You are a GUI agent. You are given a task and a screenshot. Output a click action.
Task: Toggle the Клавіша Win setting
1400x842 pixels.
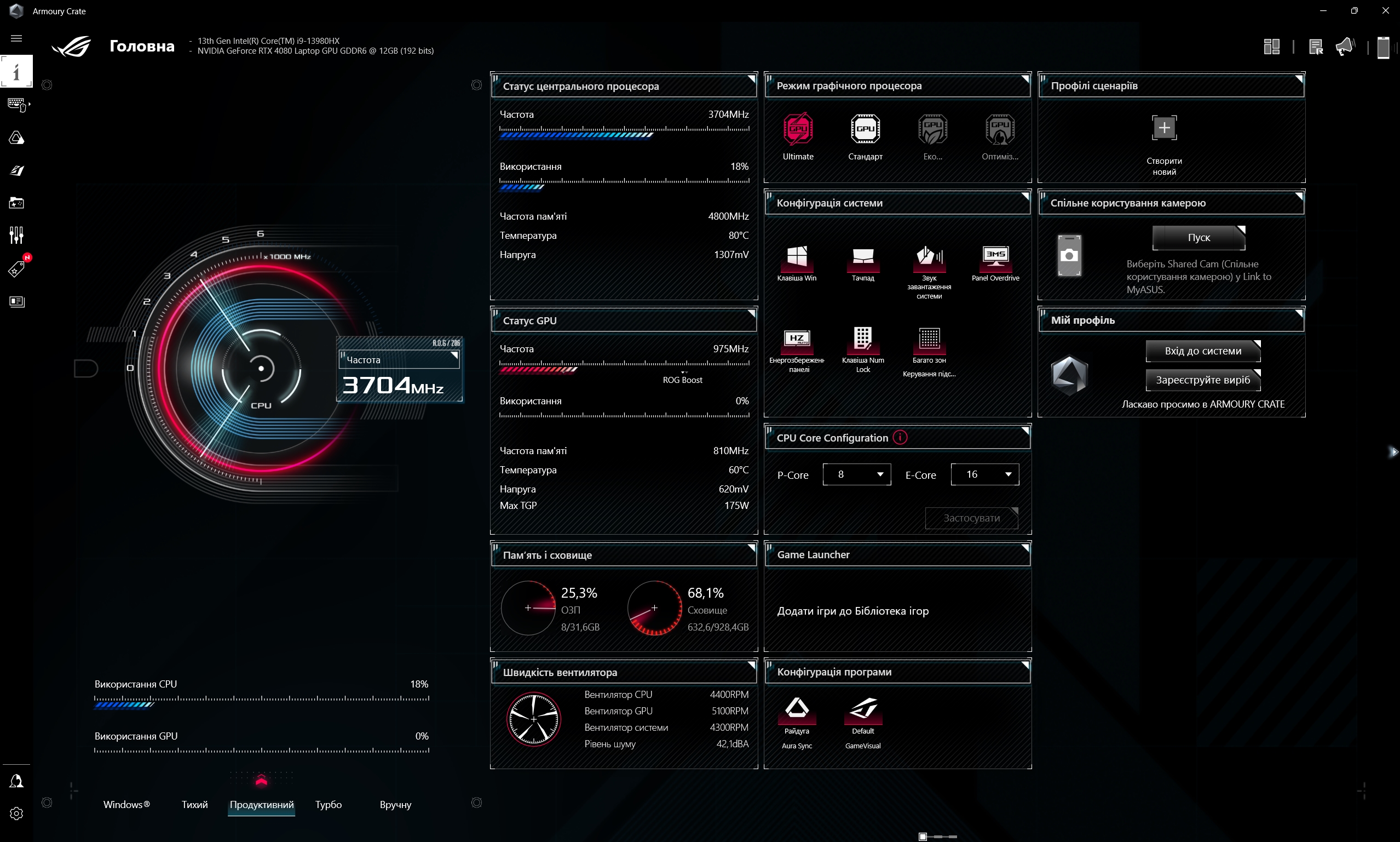(x=797, y=257)
